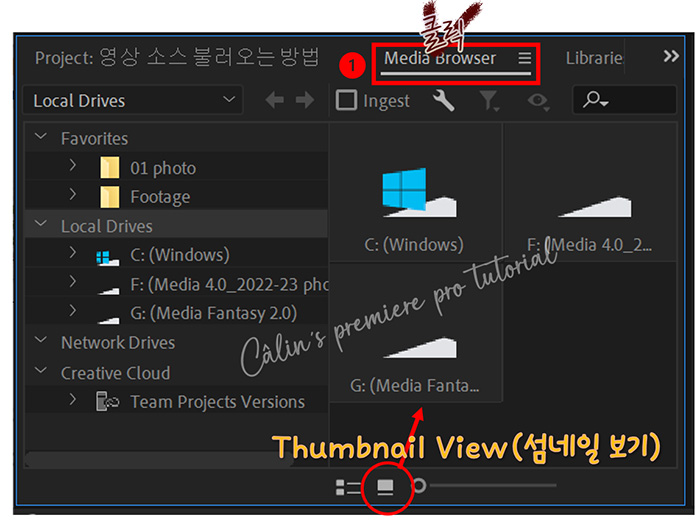Select G: (Media Fantasy 2.0) tree row
Viewport: 700px width, 521px height.
[177, 312]
